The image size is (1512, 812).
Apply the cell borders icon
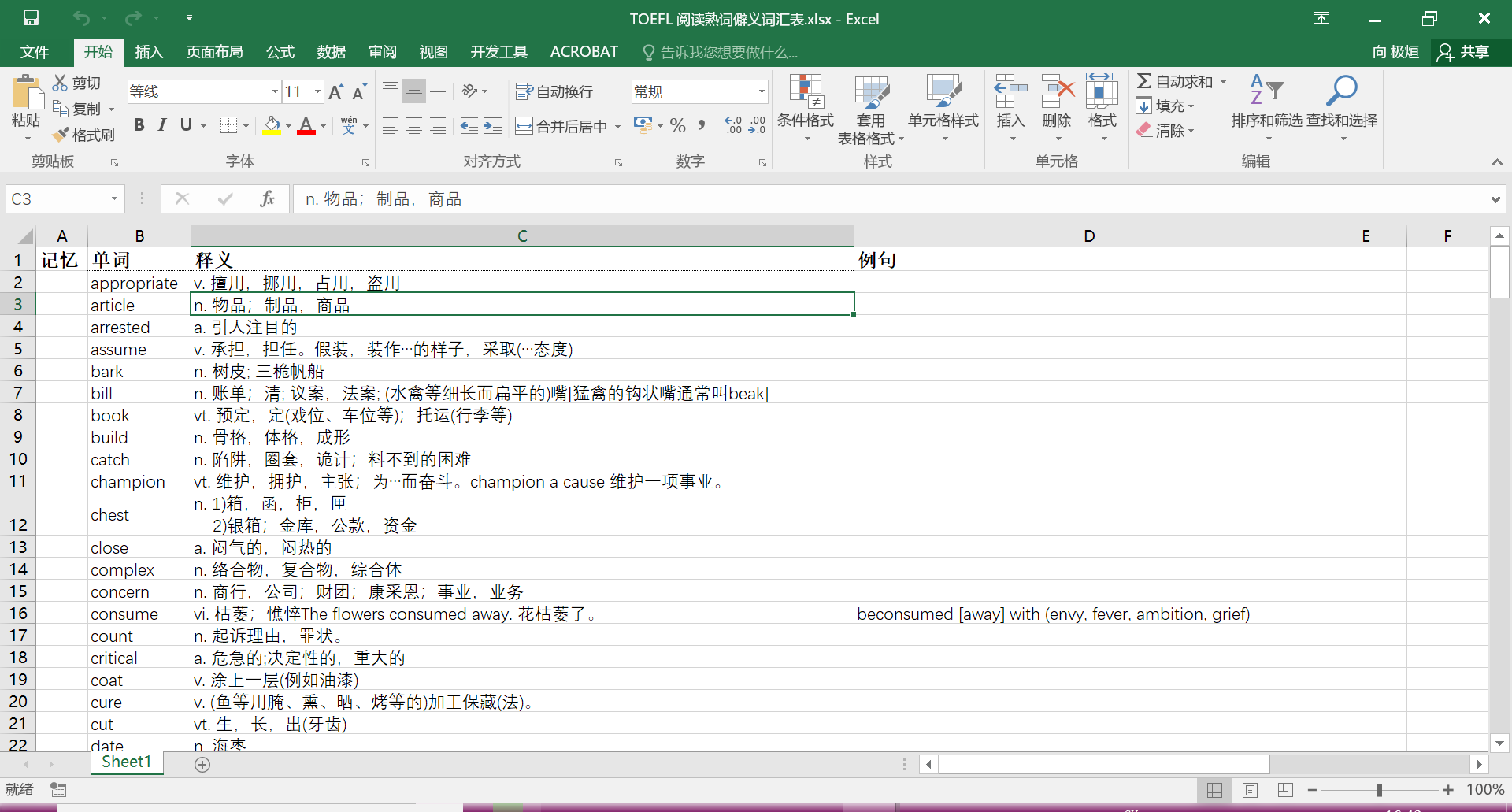(x=229, y=125)
